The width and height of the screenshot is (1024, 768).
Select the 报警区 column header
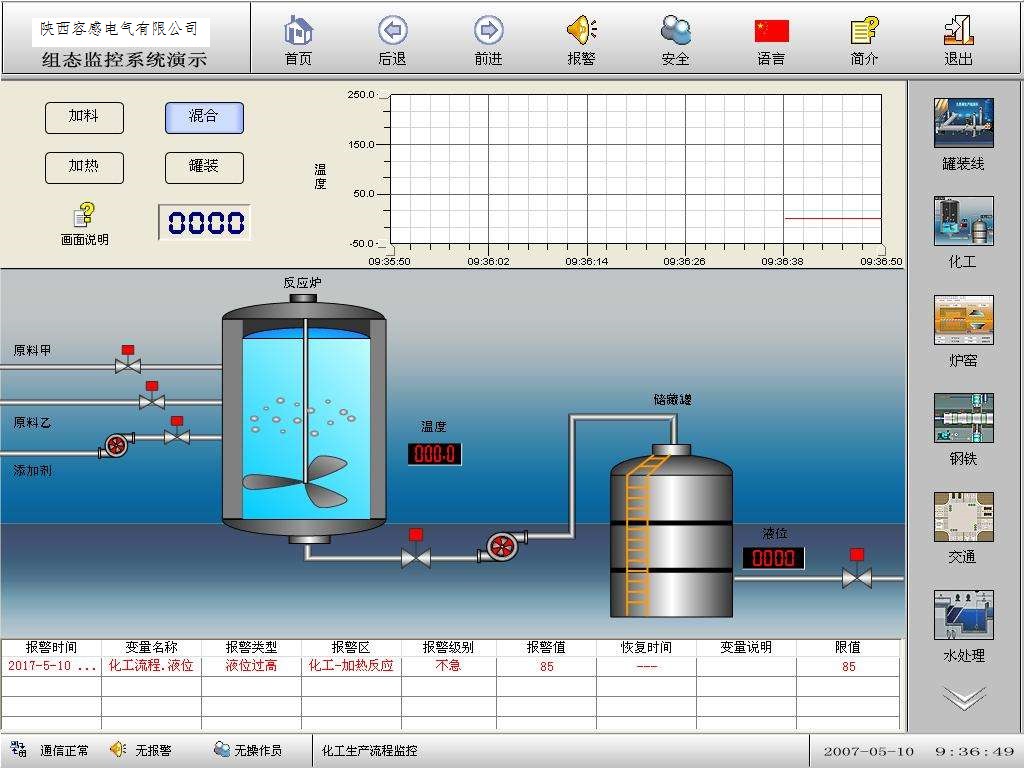click(351, 647)
